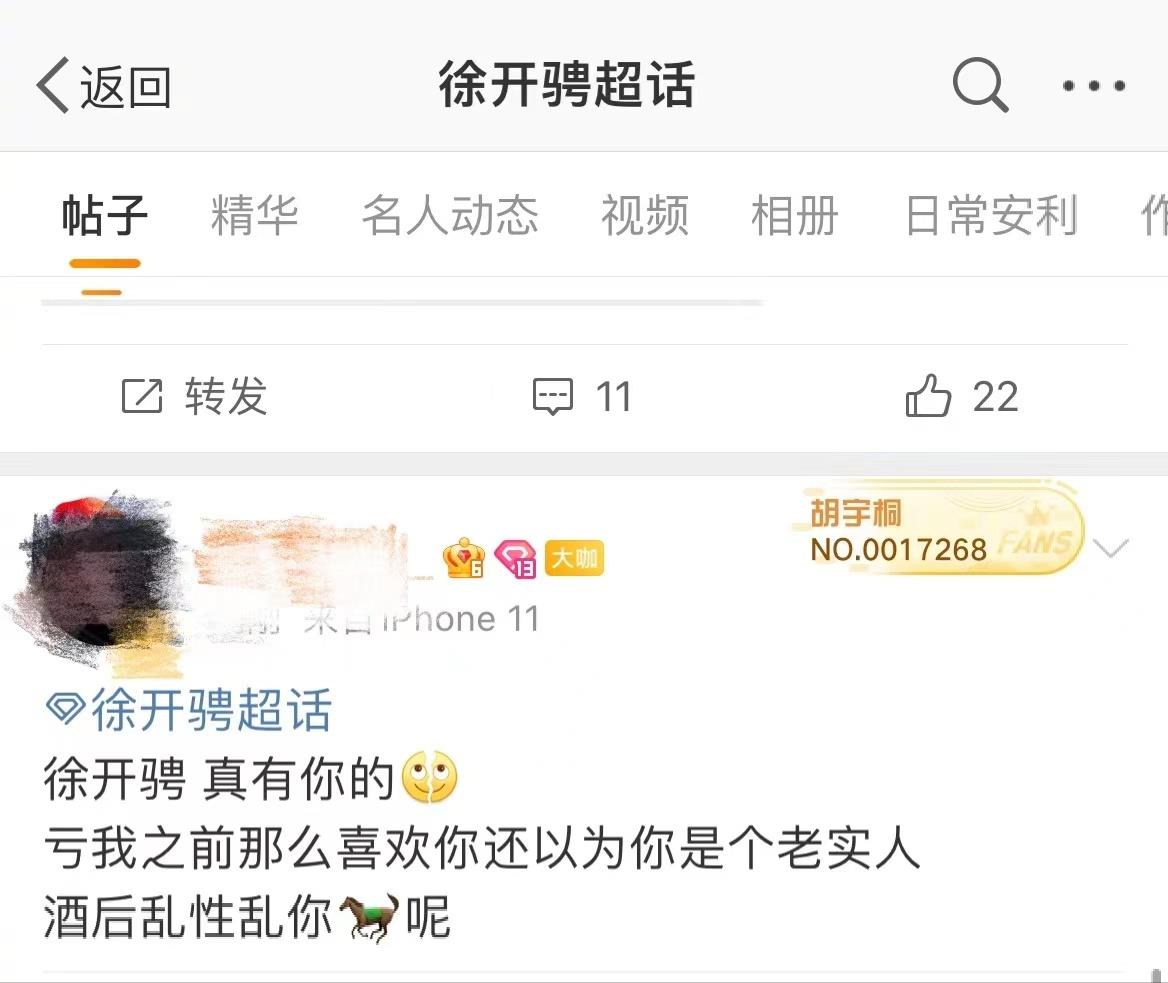
Task: Expand the post options chevron
Action: pos(1111,548)
